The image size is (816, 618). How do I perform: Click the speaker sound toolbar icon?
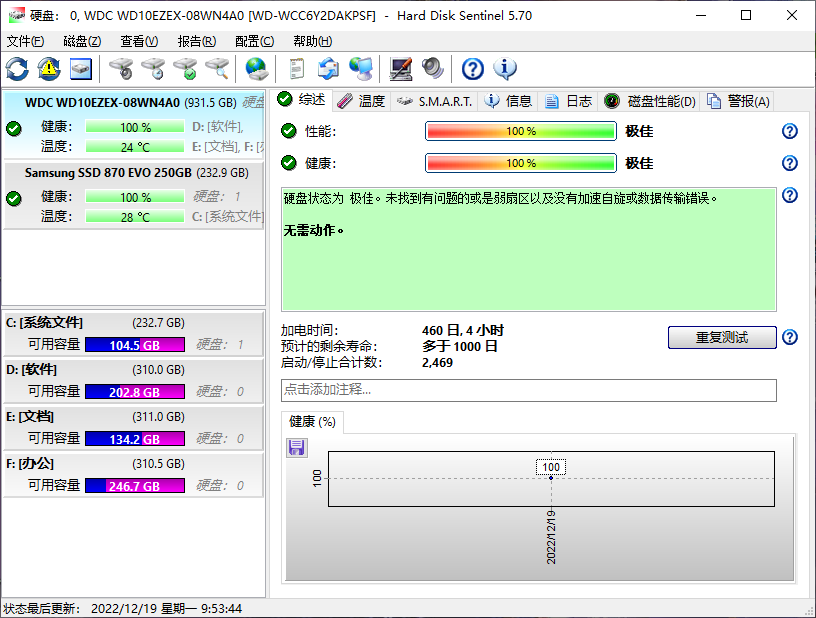[x=432, y=69]
